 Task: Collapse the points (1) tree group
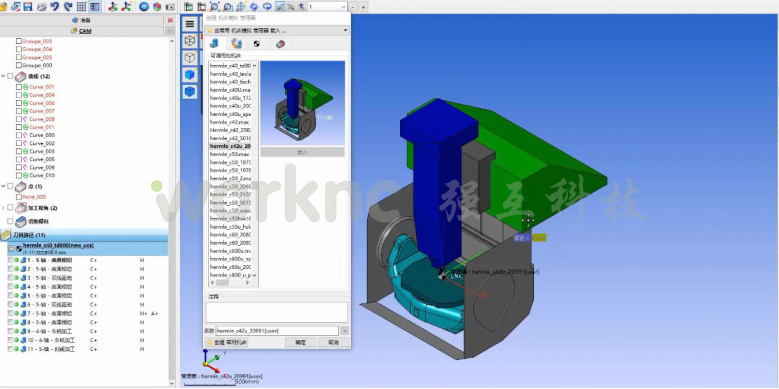point(3,186)
